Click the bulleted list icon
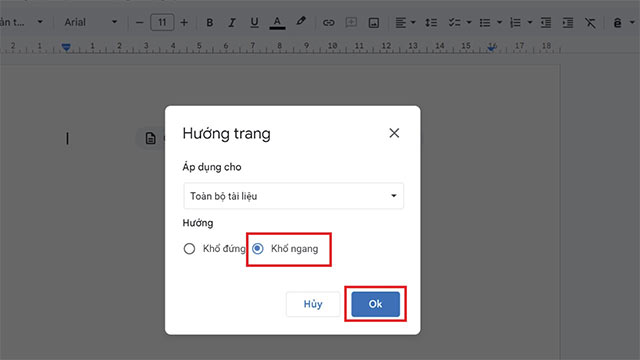 (x=484, y=23)
